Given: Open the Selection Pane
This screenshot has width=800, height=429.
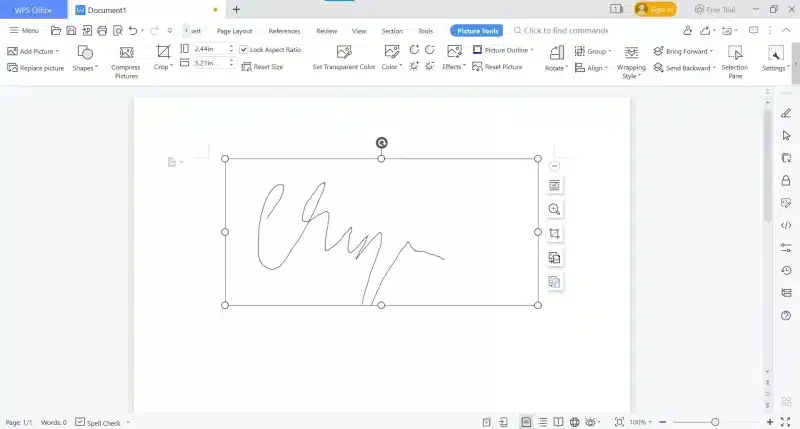Looking at the screenshot, I should [x=735, y=62].
